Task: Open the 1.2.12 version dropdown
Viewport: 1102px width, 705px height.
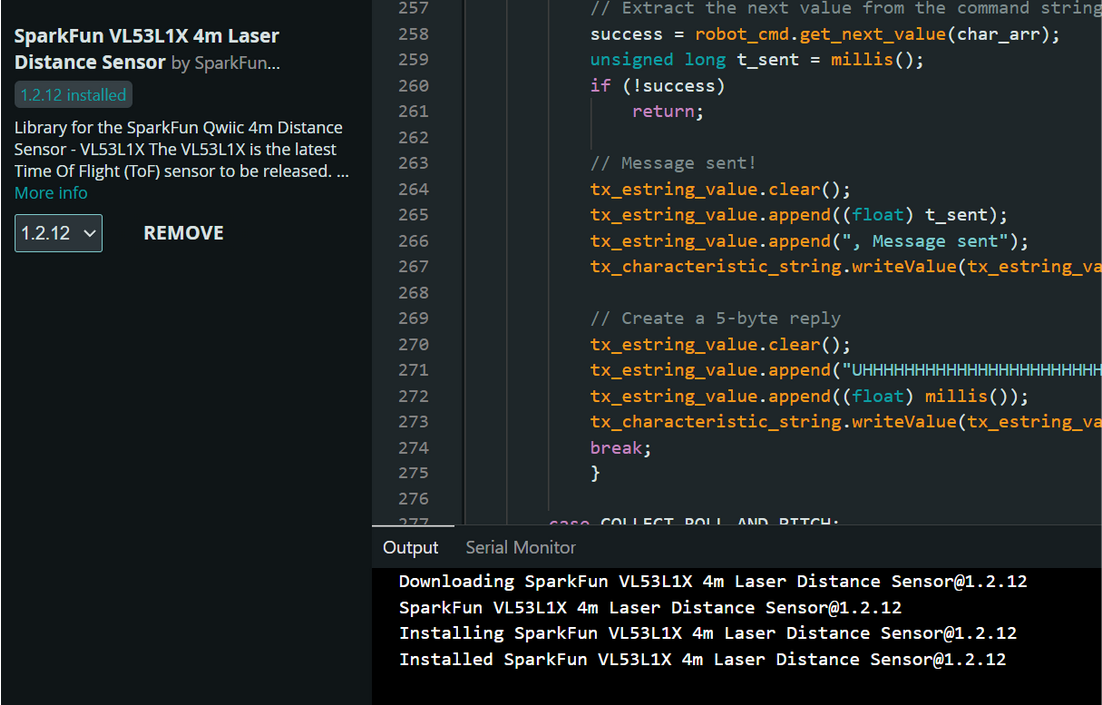Action: point(58,233)
